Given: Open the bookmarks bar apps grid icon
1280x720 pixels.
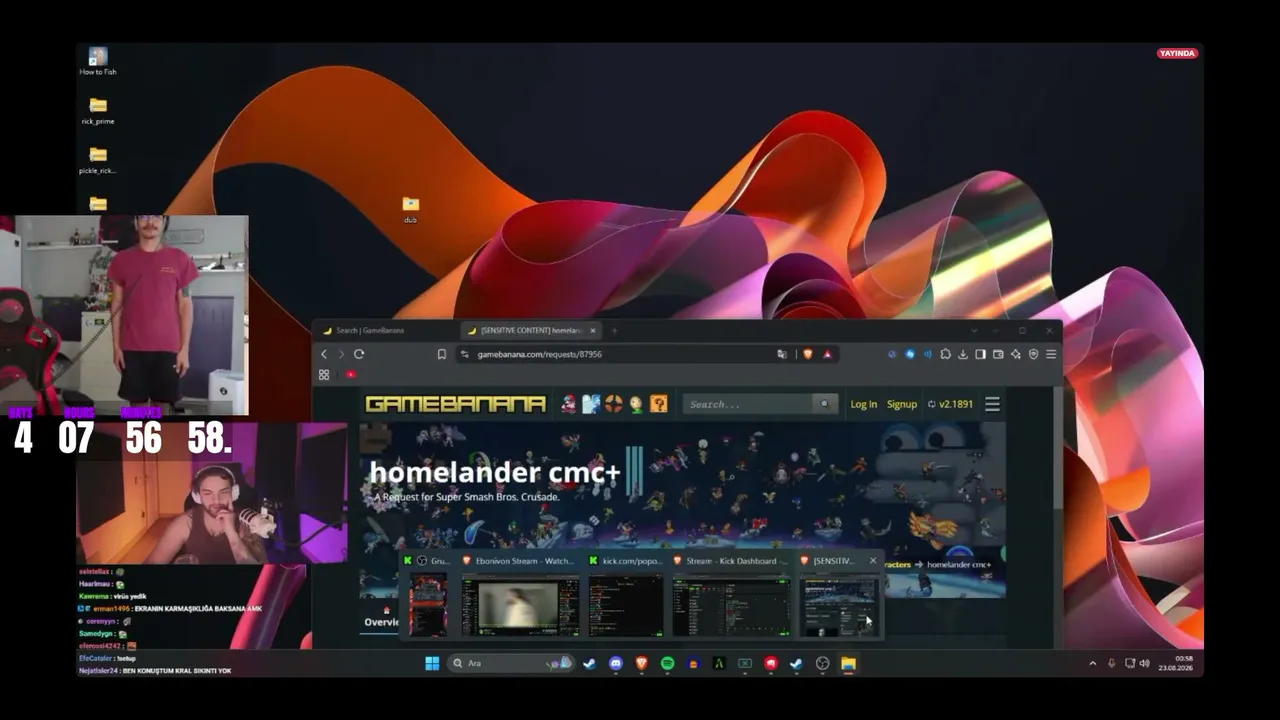Looking at the screenshot, I should 324,375.
